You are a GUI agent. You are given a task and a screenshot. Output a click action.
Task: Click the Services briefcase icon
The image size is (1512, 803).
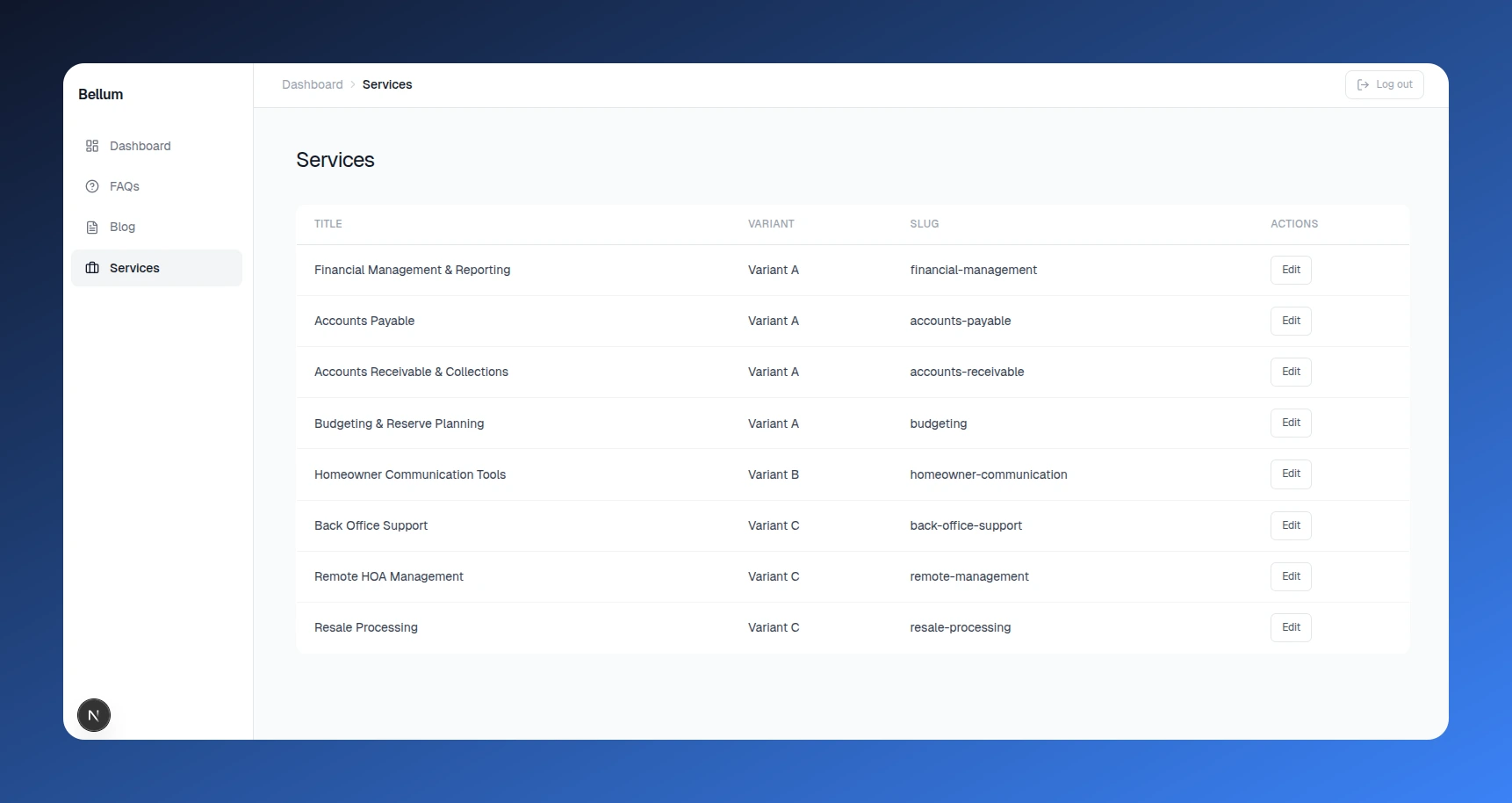92,268
